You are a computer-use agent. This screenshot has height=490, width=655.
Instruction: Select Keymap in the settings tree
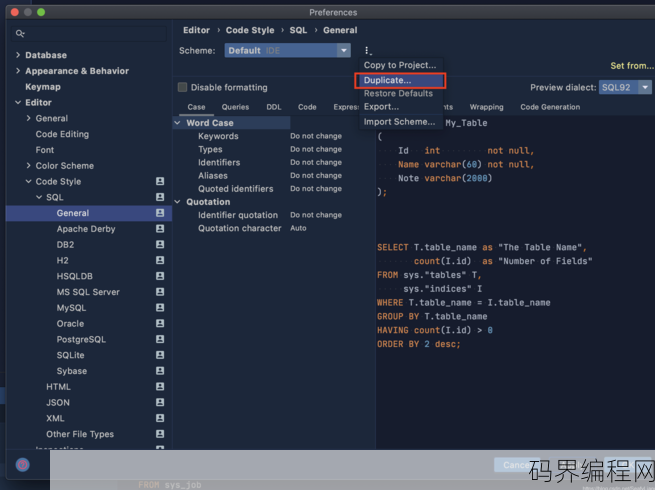pyautogui.click(x=43, y=87)
